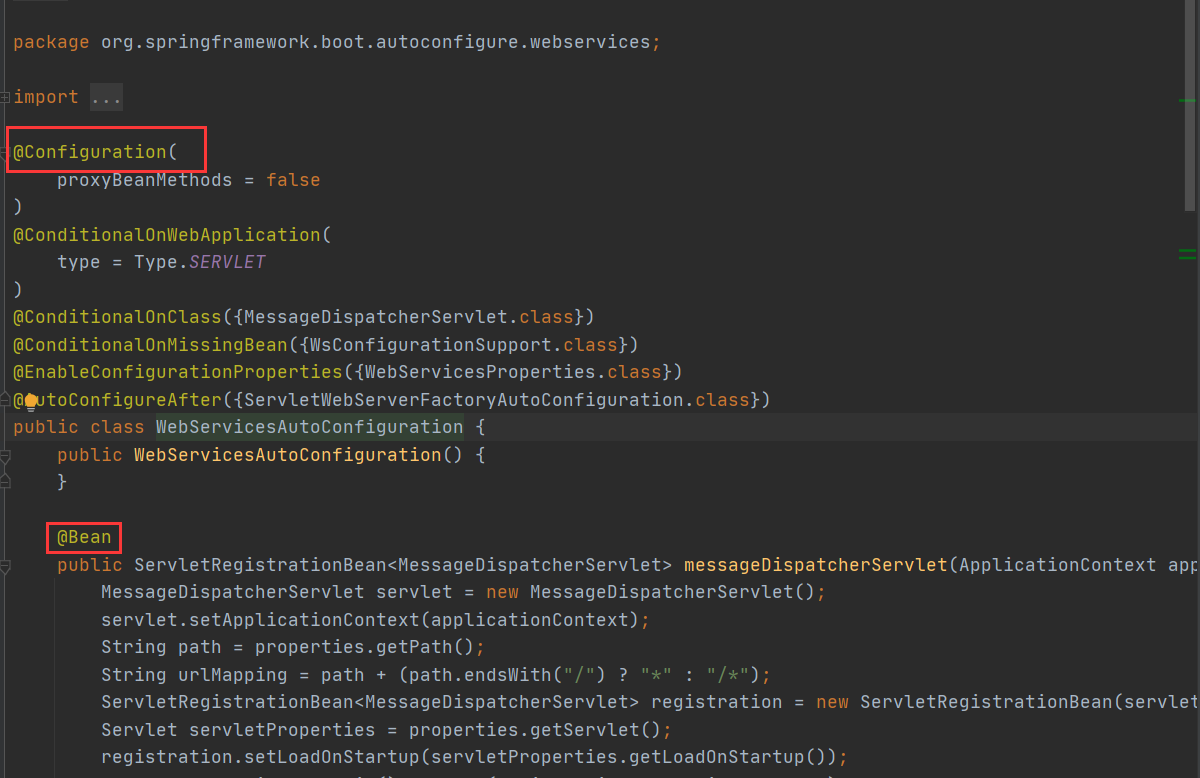Viewport: 1200px width, 778px height.
Task: Click the Type.SERVLET constant
Action: click(200, 262)
